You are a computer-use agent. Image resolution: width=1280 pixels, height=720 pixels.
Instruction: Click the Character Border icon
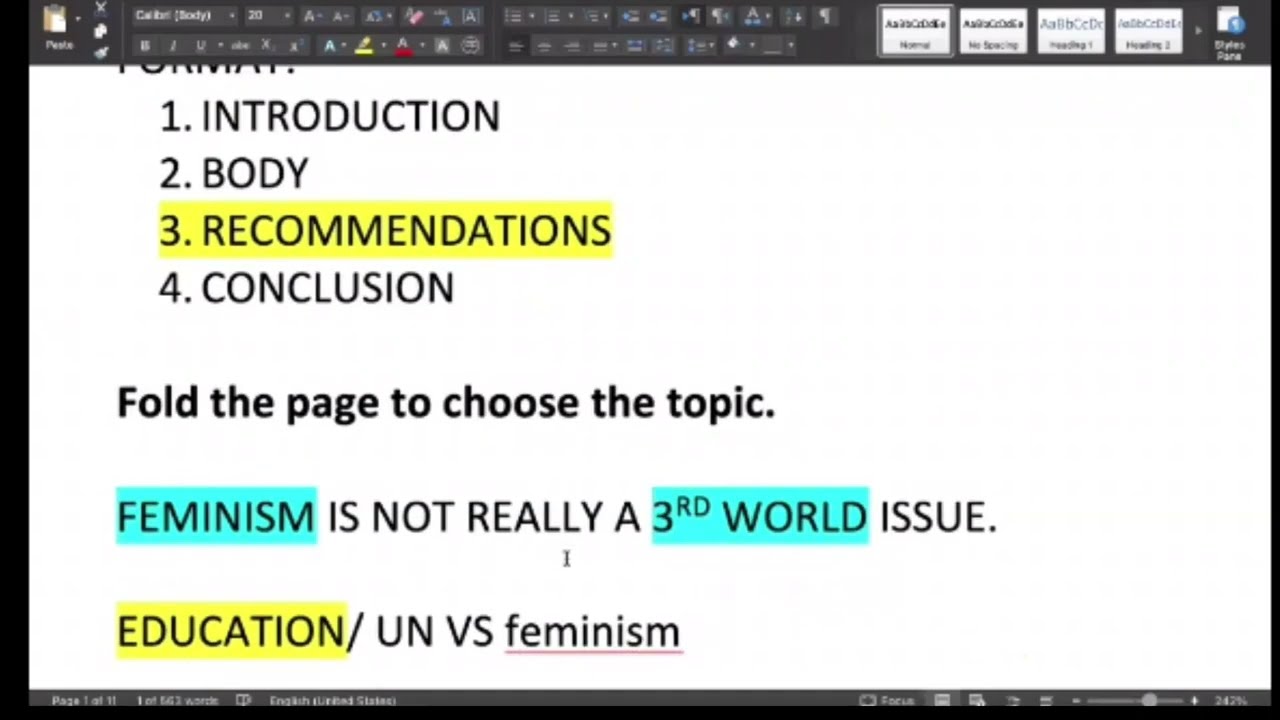470,16
